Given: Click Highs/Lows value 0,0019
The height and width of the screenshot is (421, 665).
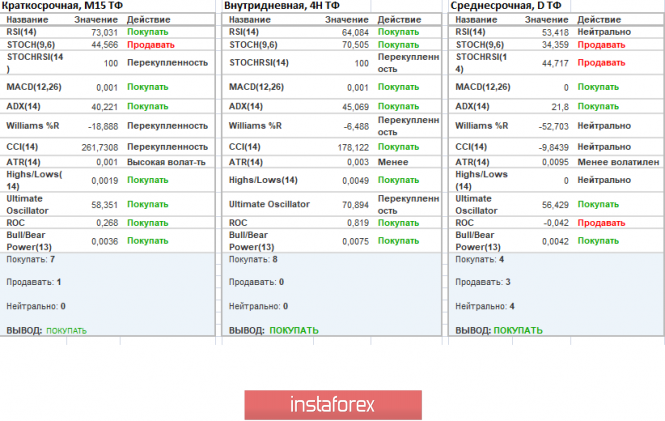Looking at the screenshot, I should click(104, 181).
